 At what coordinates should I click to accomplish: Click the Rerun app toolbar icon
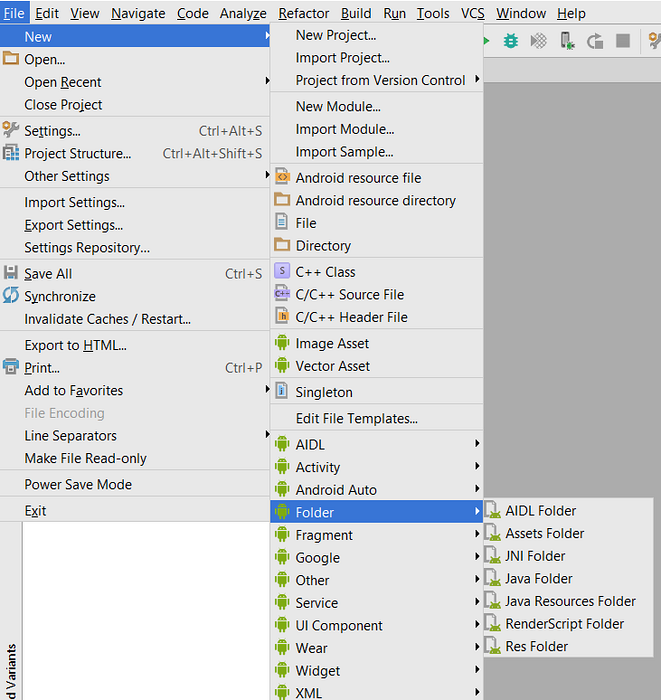point(595,41)
